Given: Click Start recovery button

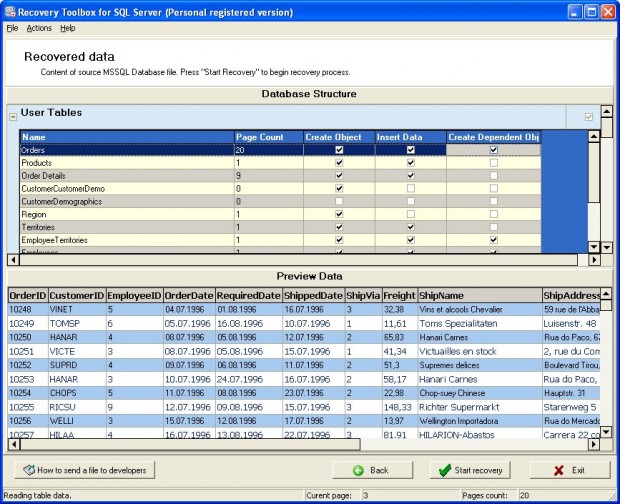Looking at the screenshot, I should coord(470,470).
